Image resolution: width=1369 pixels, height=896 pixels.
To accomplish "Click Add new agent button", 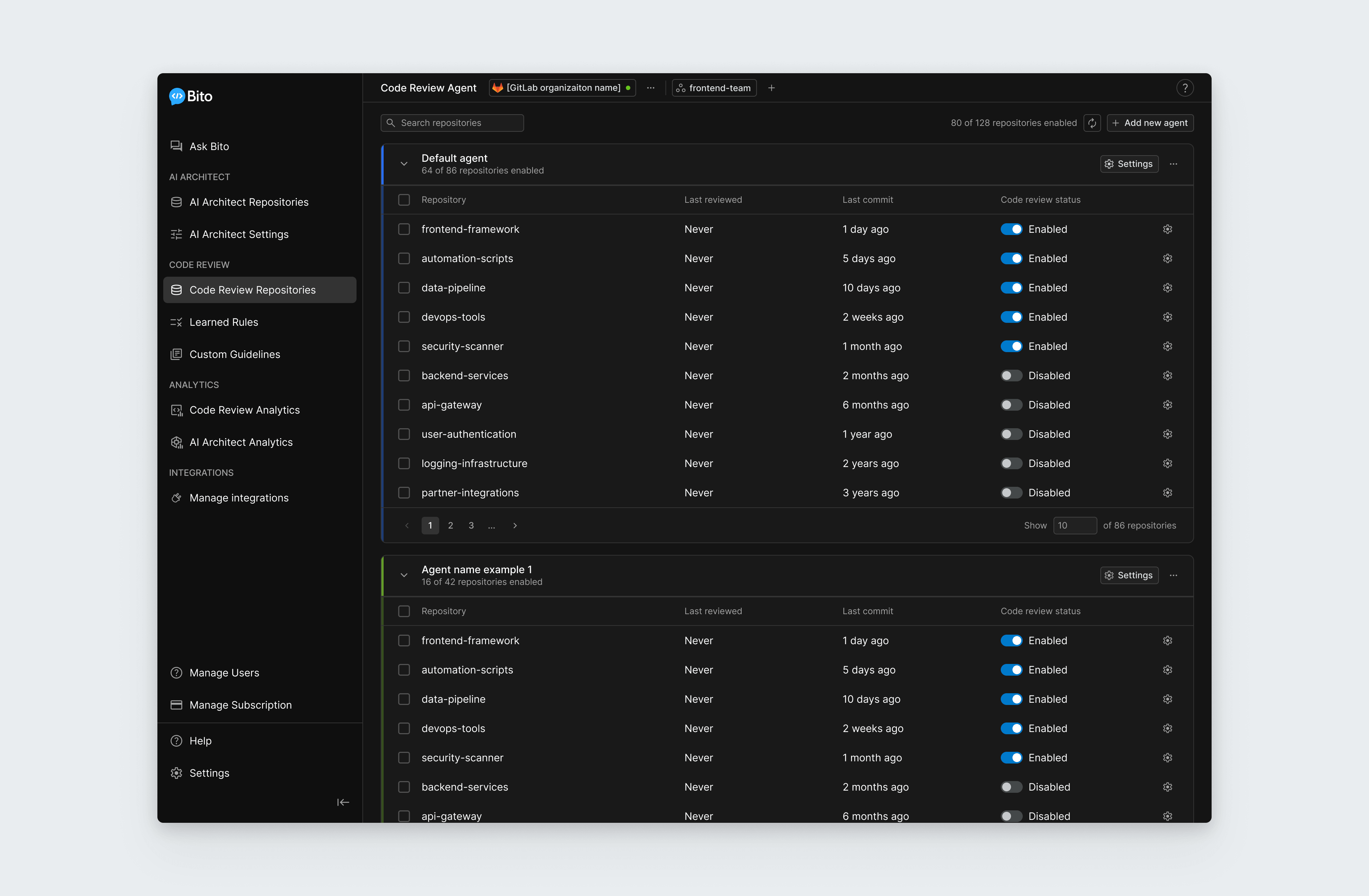I will [1150, 123].
